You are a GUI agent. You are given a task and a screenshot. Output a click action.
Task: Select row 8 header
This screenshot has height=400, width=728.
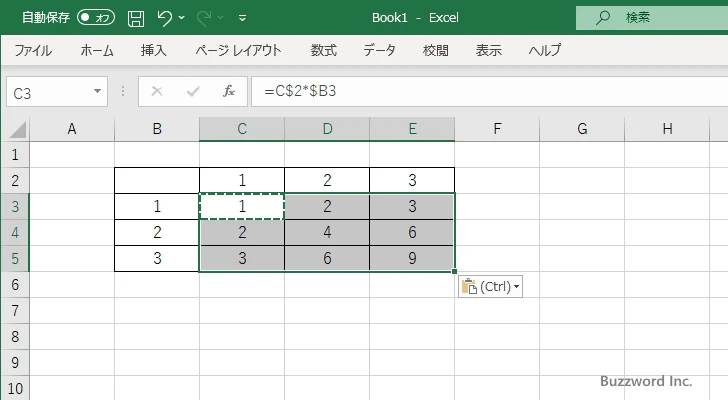click(x=15, y=336)
